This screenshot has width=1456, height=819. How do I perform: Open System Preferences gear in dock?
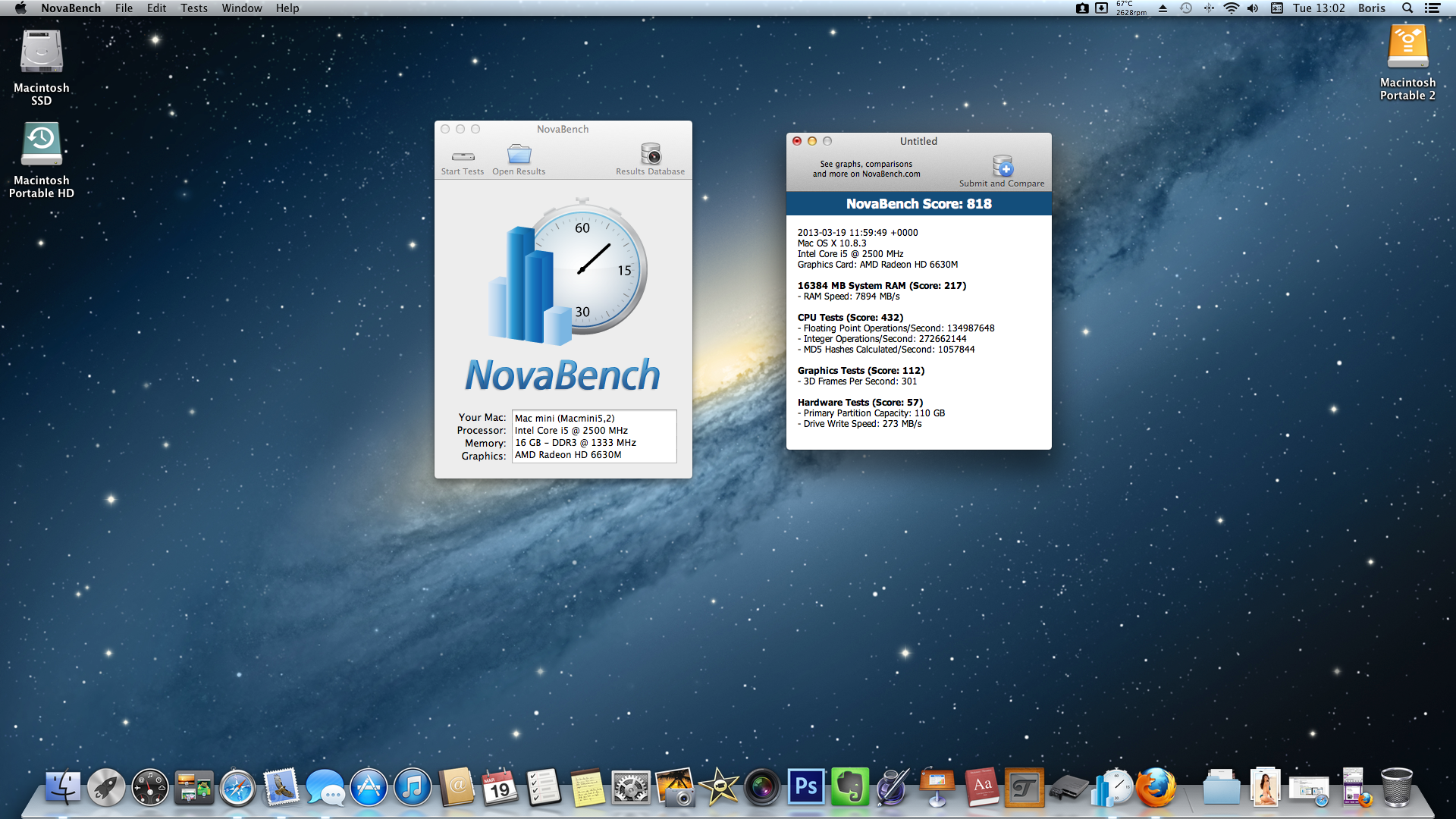pos(631,787)
